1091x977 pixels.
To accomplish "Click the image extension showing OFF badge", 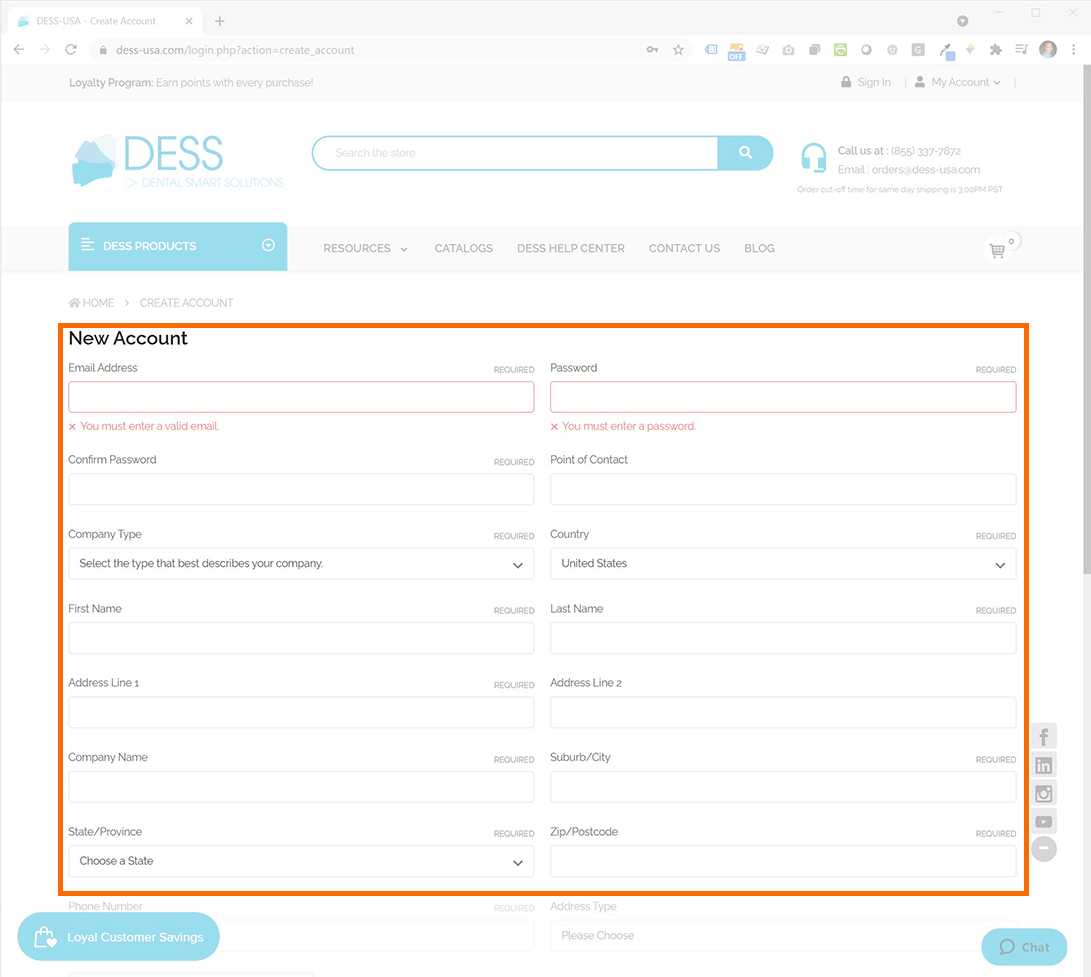I will [736, 51].
